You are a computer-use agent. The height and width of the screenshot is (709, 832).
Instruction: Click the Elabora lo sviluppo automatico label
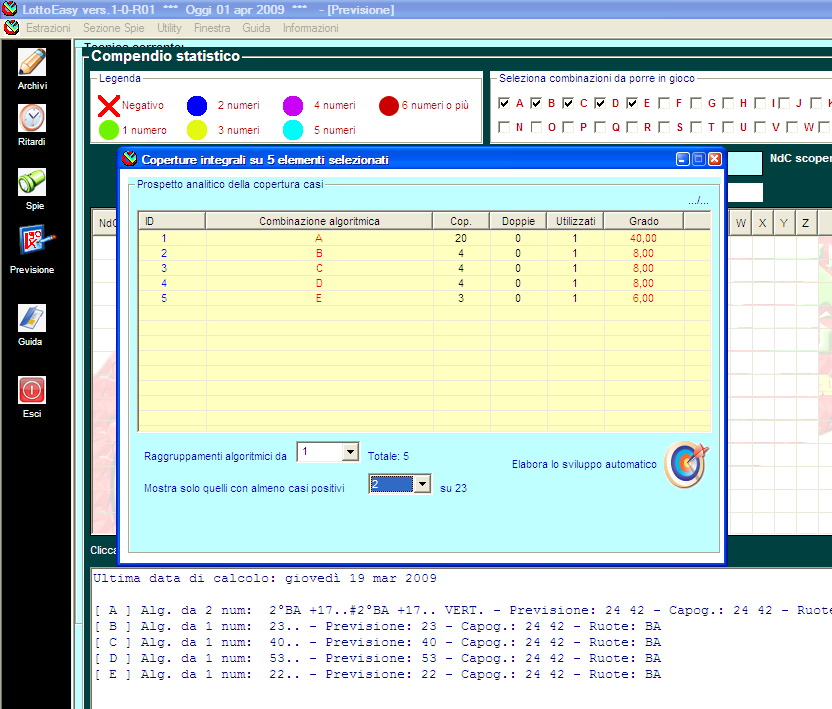[x=584, y=464]
